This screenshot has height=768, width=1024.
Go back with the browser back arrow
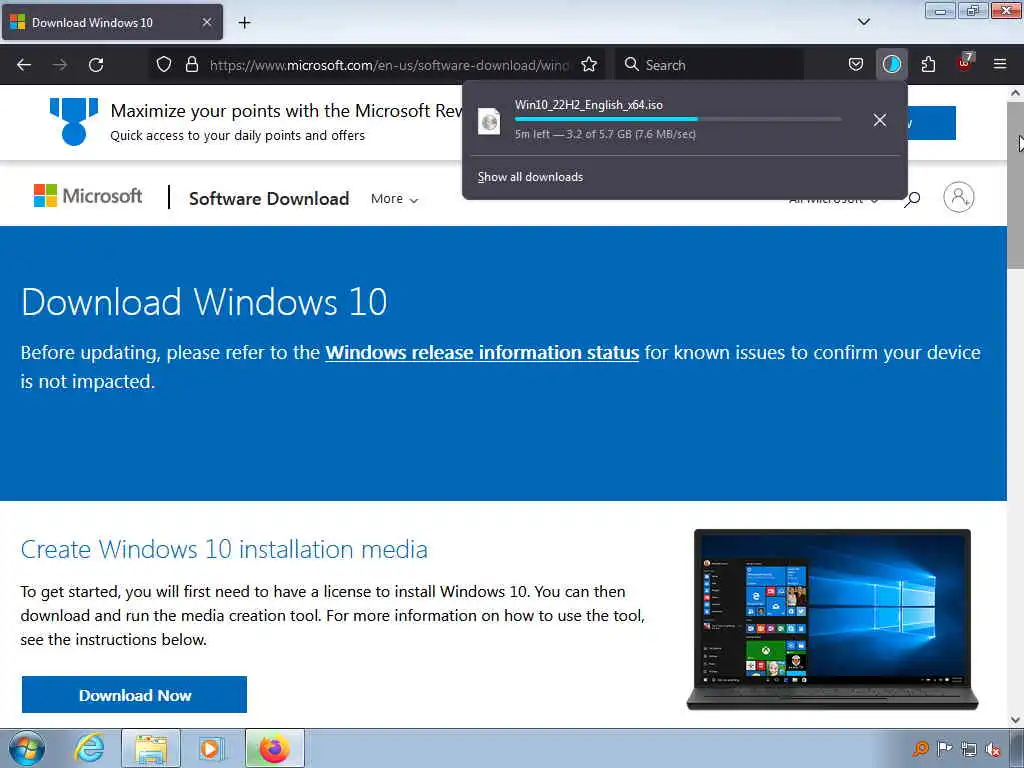[24, 65]
